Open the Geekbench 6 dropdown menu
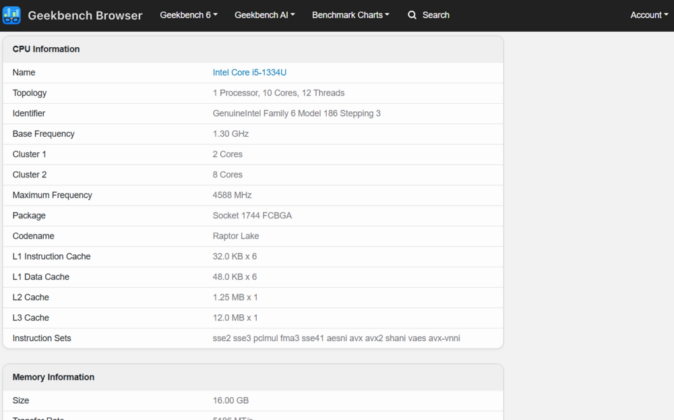The image size is (674, 420). [189, 15]
